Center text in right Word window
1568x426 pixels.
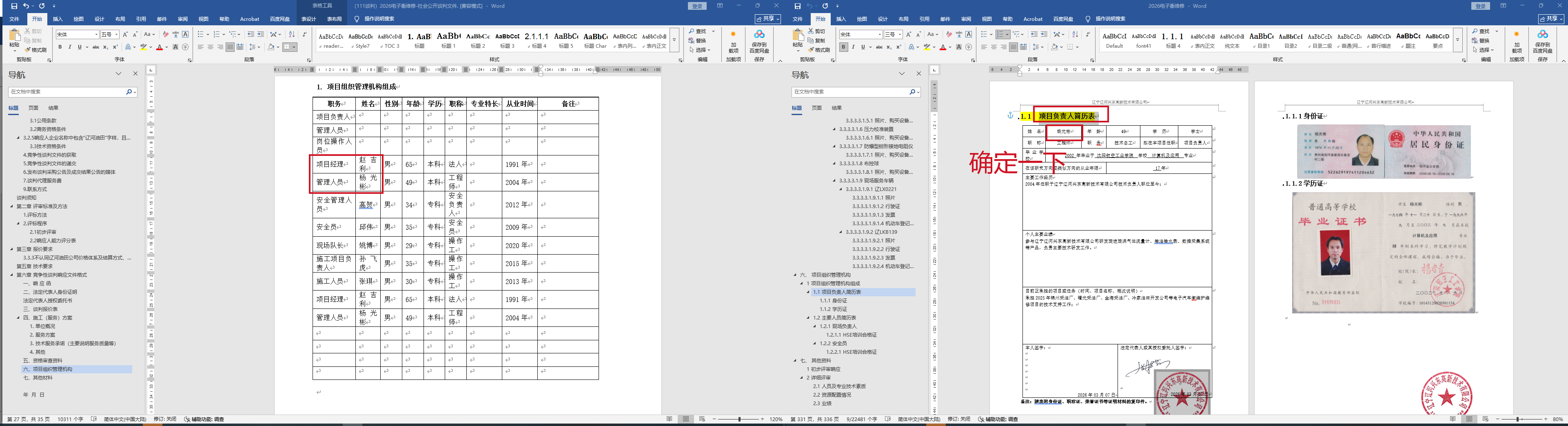pyautogui.click(x=994, y=47)
